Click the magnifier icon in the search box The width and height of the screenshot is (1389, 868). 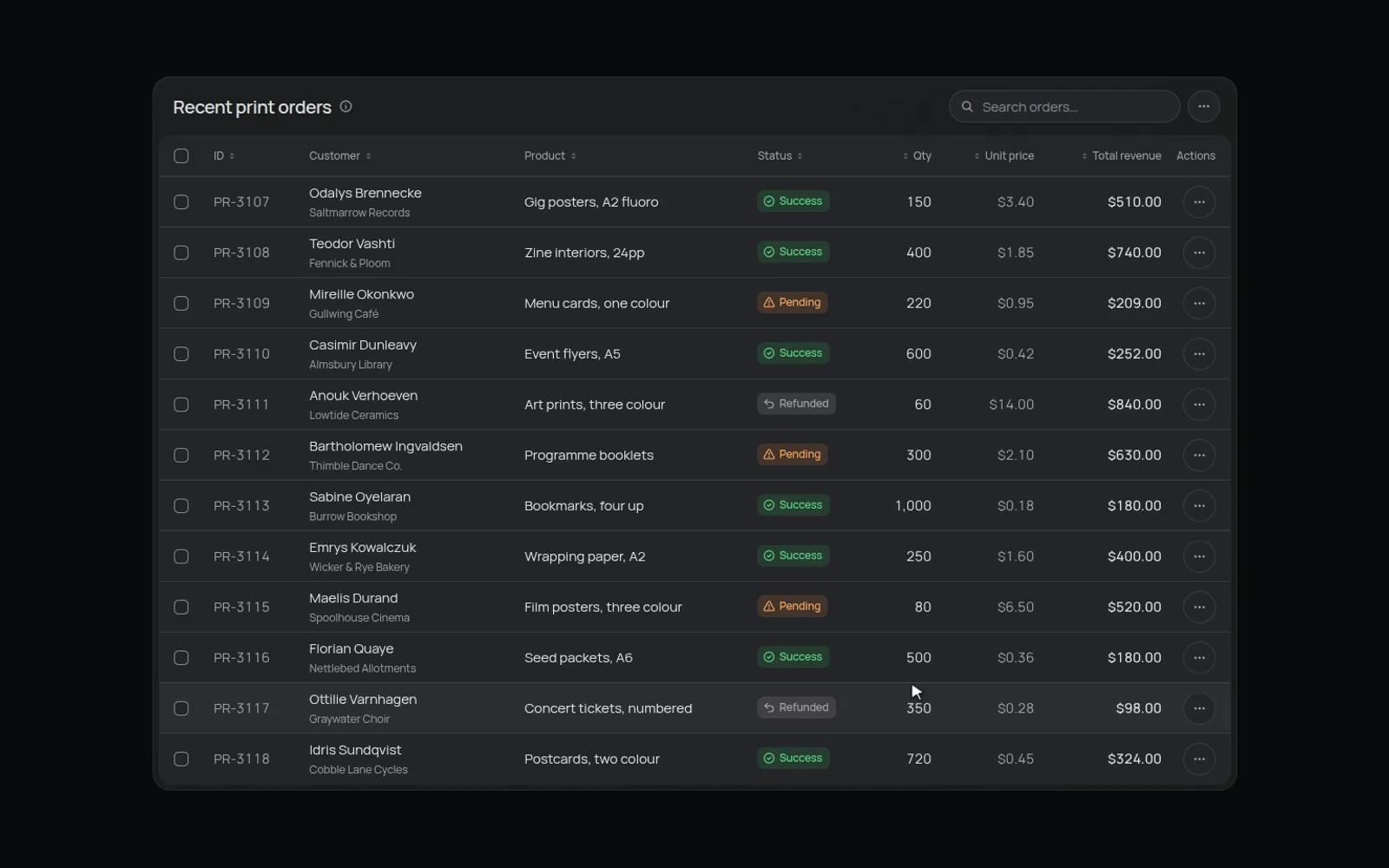tap(967, 107)
